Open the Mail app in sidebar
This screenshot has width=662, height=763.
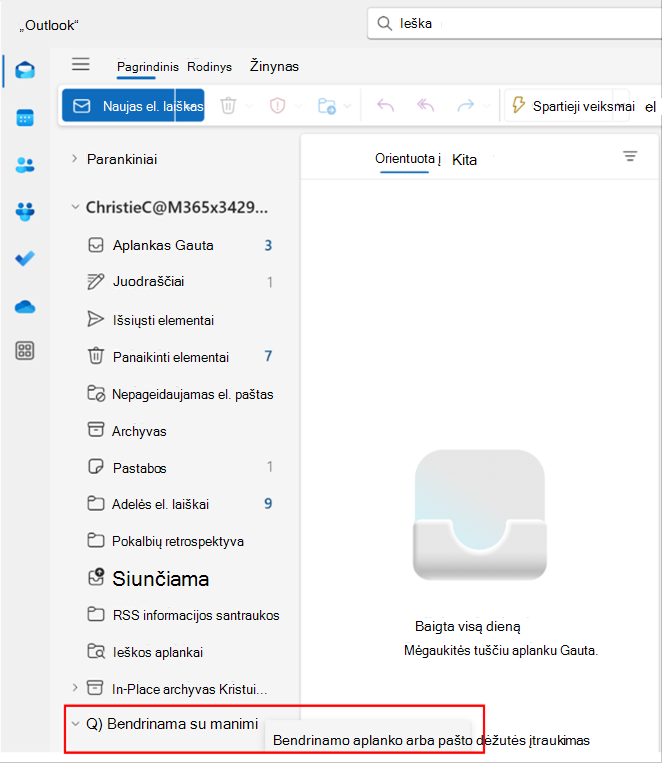(25, 70)
